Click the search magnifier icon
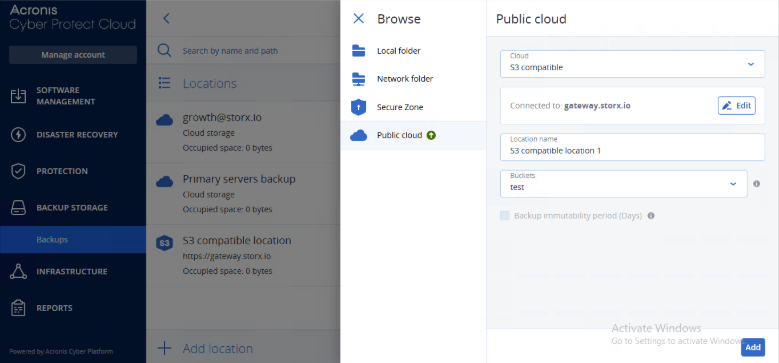 (164, 51)
